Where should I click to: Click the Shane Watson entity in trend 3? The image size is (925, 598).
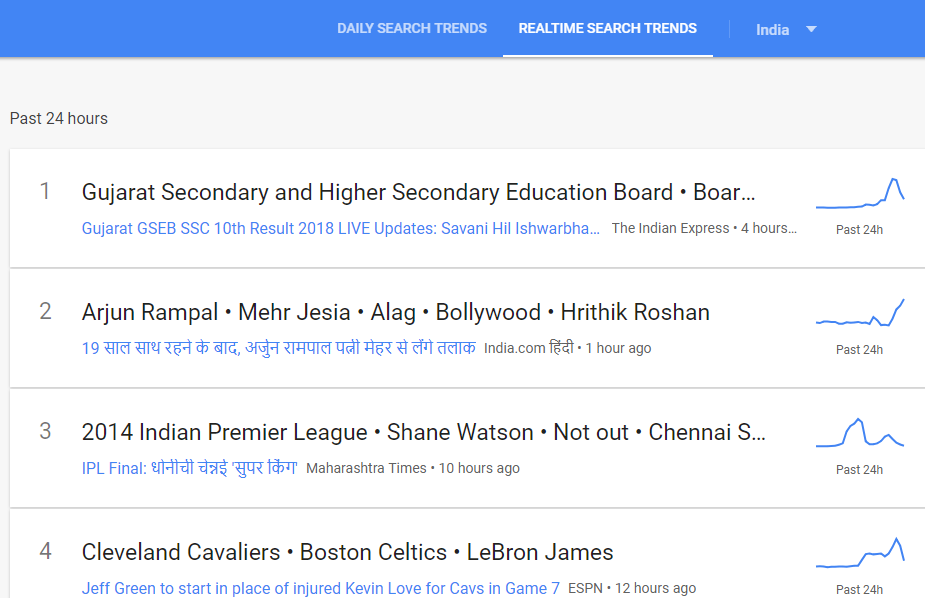[x=462, y=432]
